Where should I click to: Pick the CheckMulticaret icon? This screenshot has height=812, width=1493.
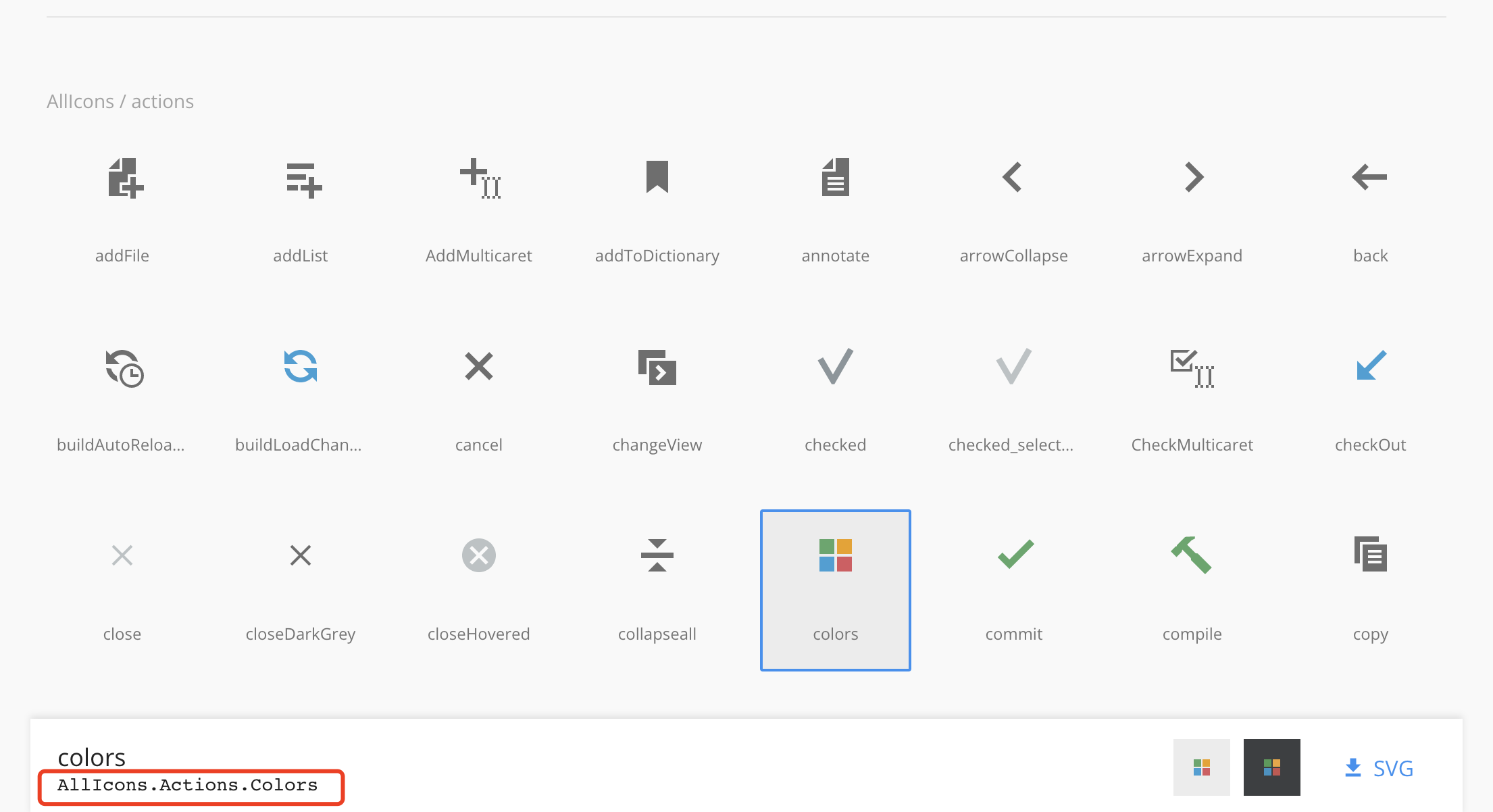tap(1192, 367)
